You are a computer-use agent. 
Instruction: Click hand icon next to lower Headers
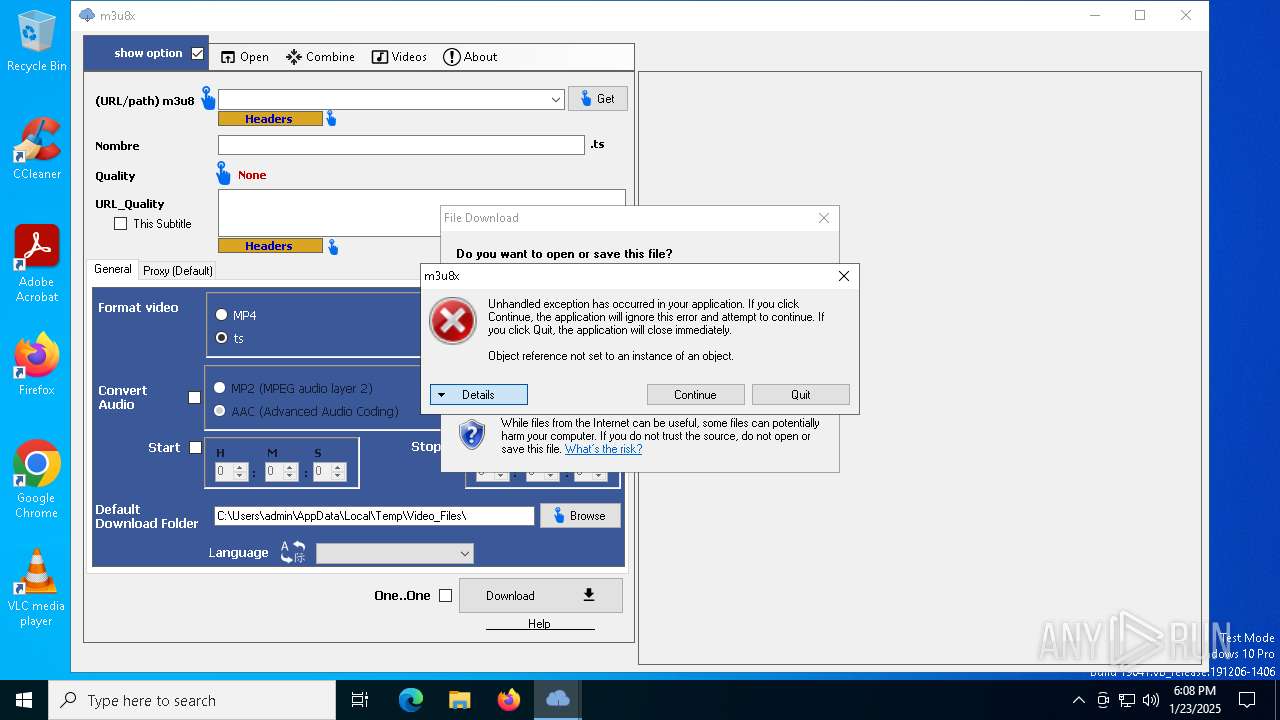(333, 247)
